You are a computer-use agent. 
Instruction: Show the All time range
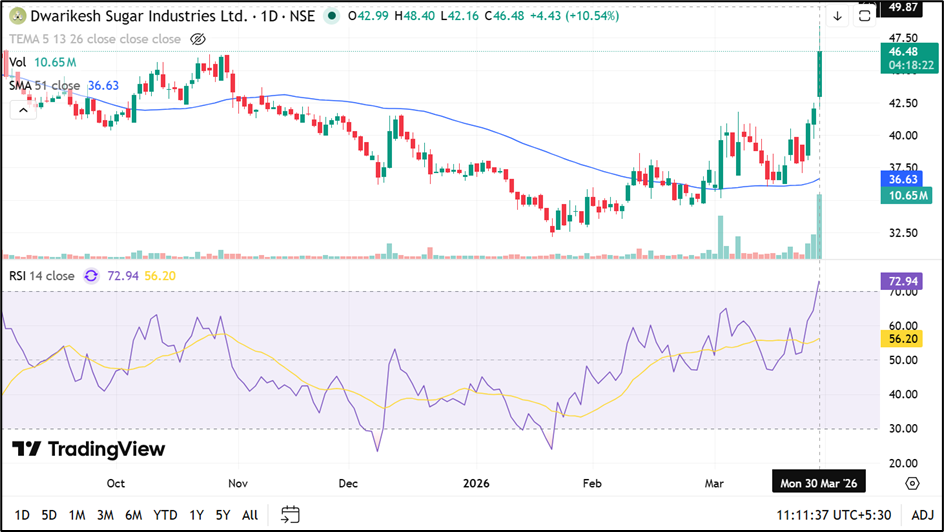pyautogui.click(x=250, y=515)
